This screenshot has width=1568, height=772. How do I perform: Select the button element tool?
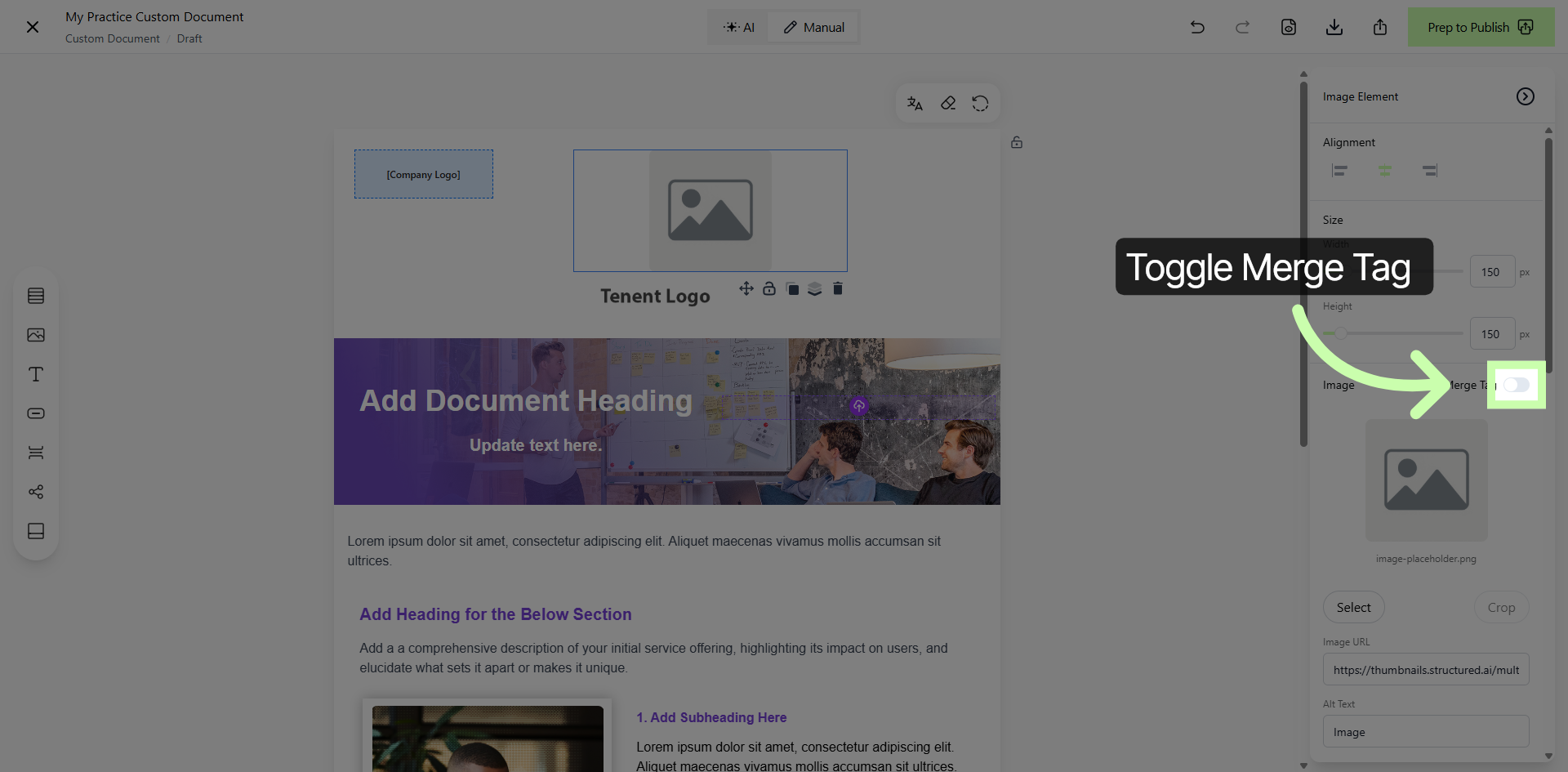(x=36, y=413)
